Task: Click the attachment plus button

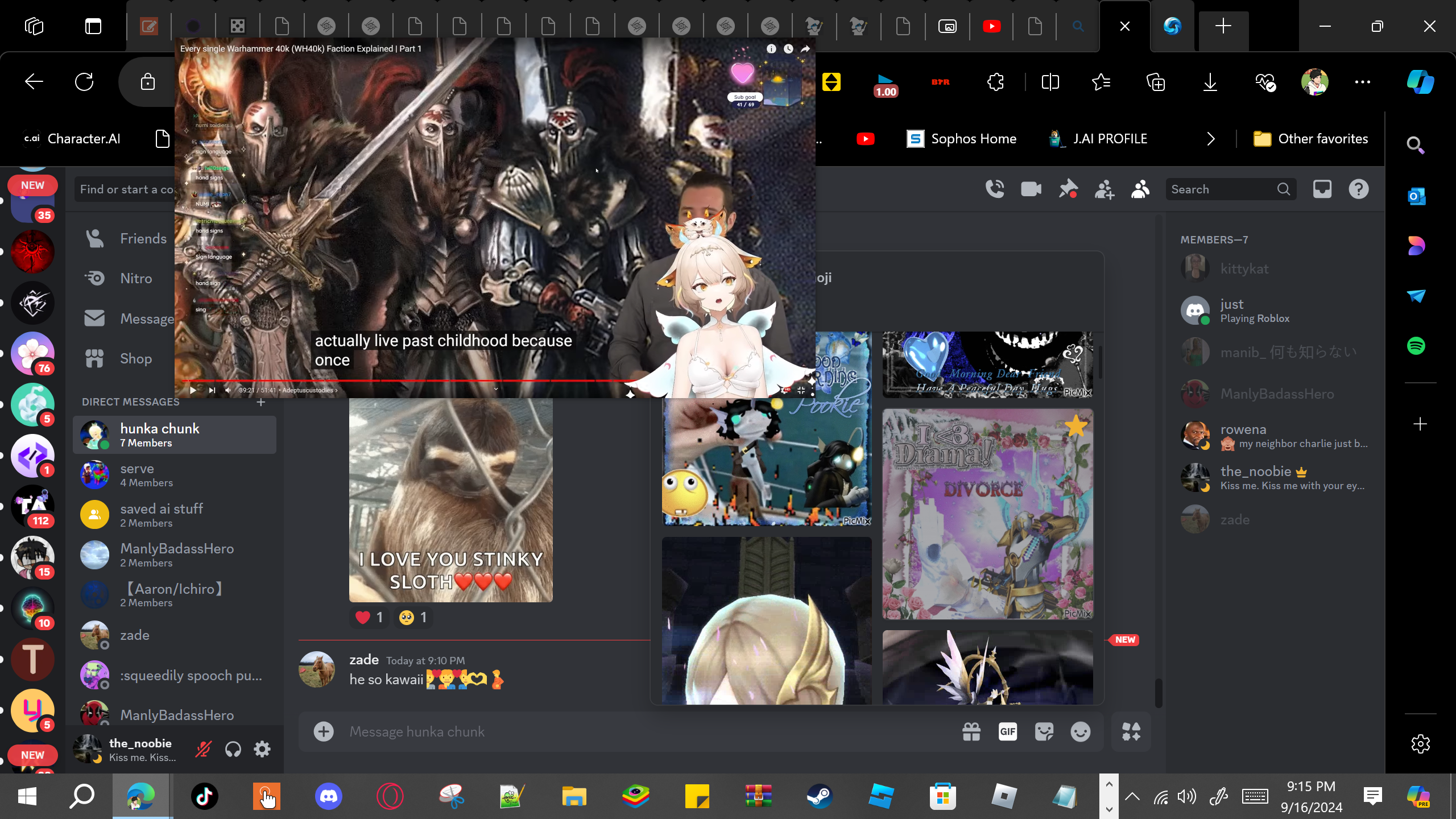Action: coord(324,732)
